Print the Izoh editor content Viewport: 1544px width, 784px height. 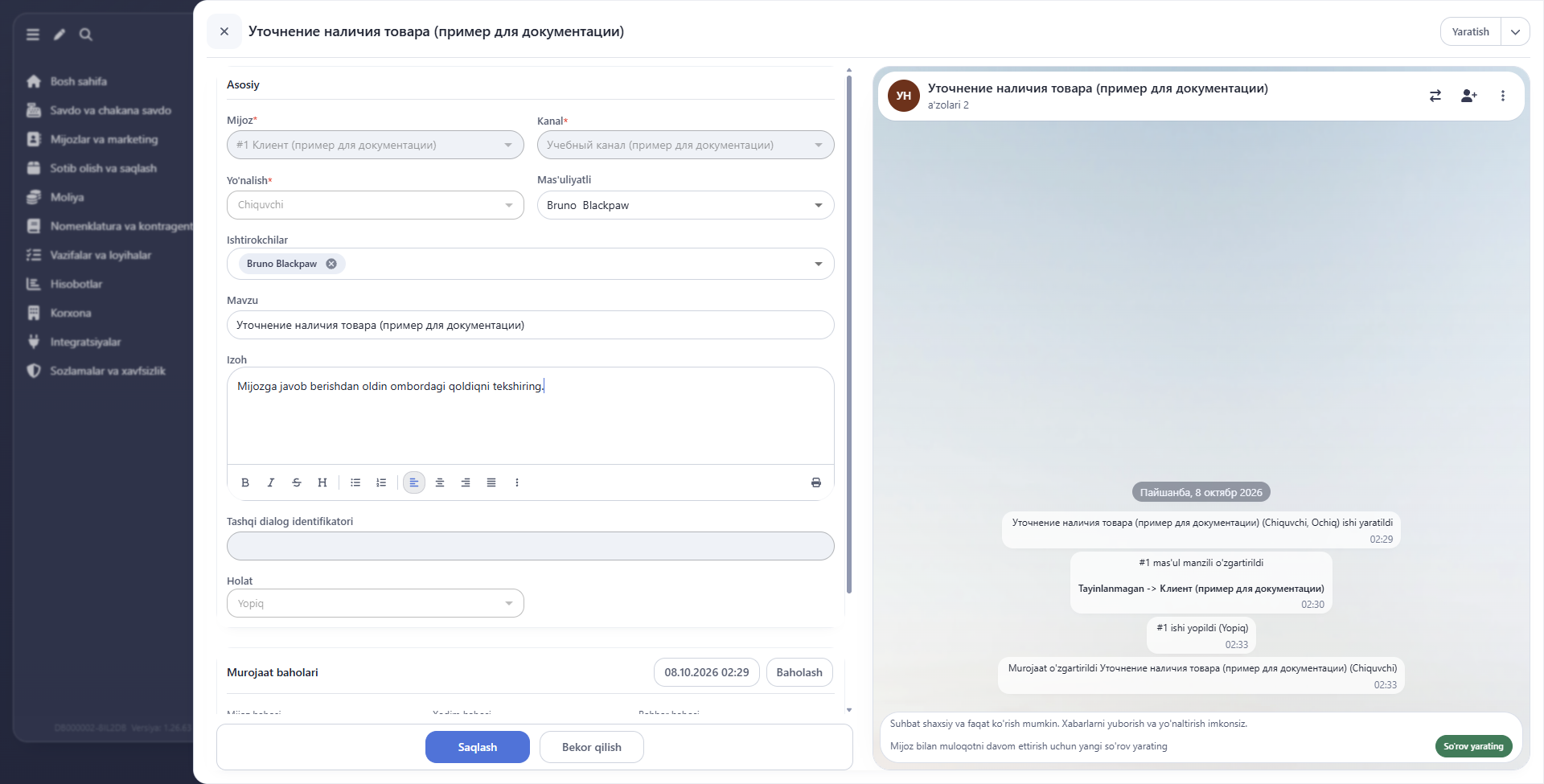pos(816,482)
